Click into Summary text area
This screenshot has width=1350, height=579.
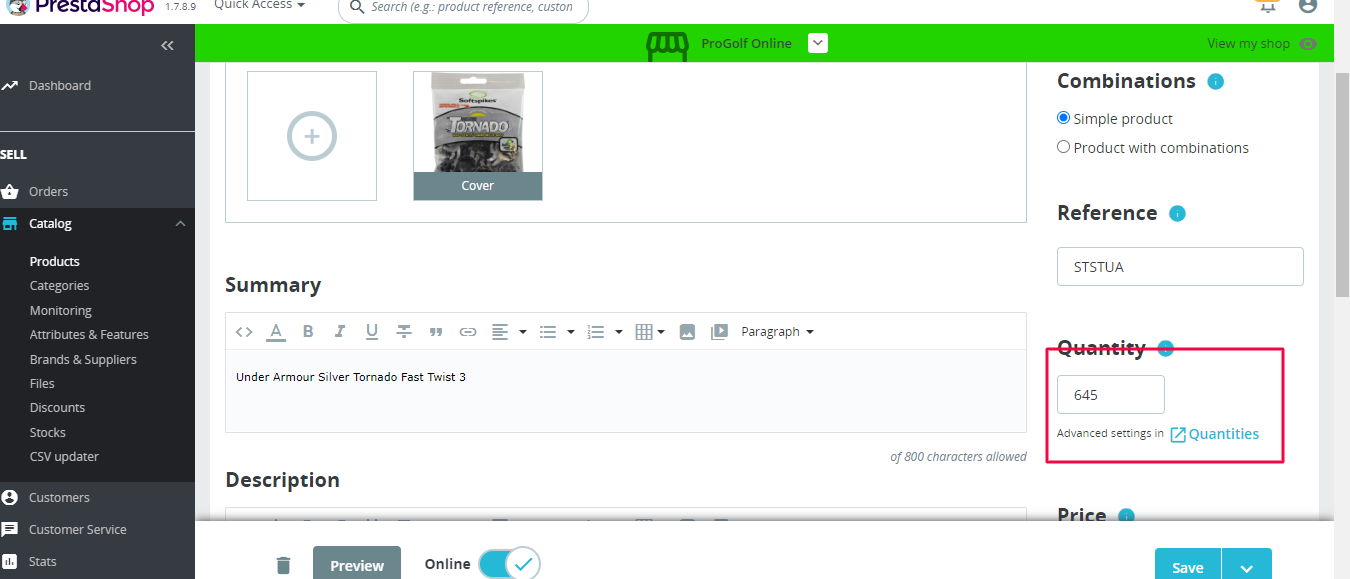coord(626,391)
